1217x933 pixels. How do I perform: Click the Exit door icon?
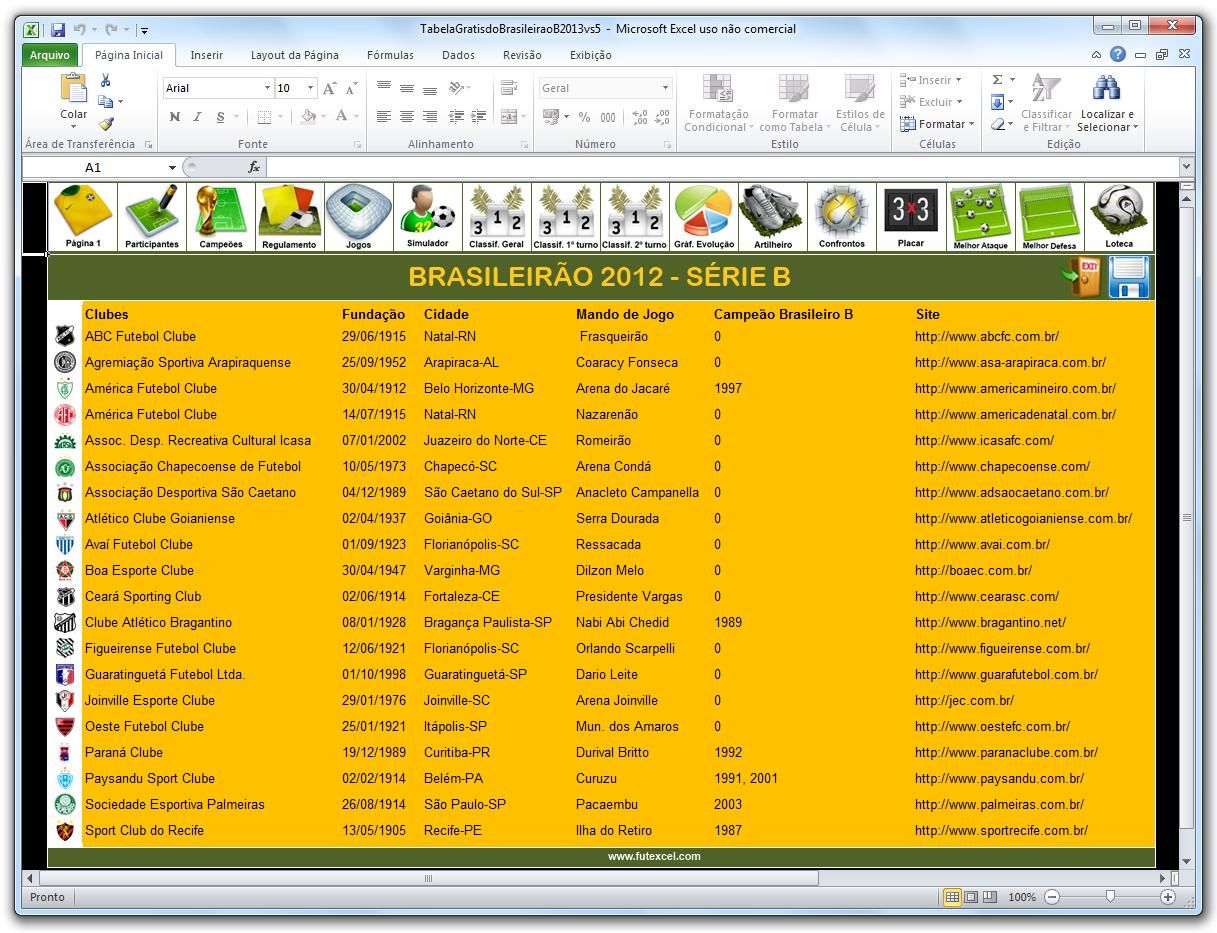1082,277
